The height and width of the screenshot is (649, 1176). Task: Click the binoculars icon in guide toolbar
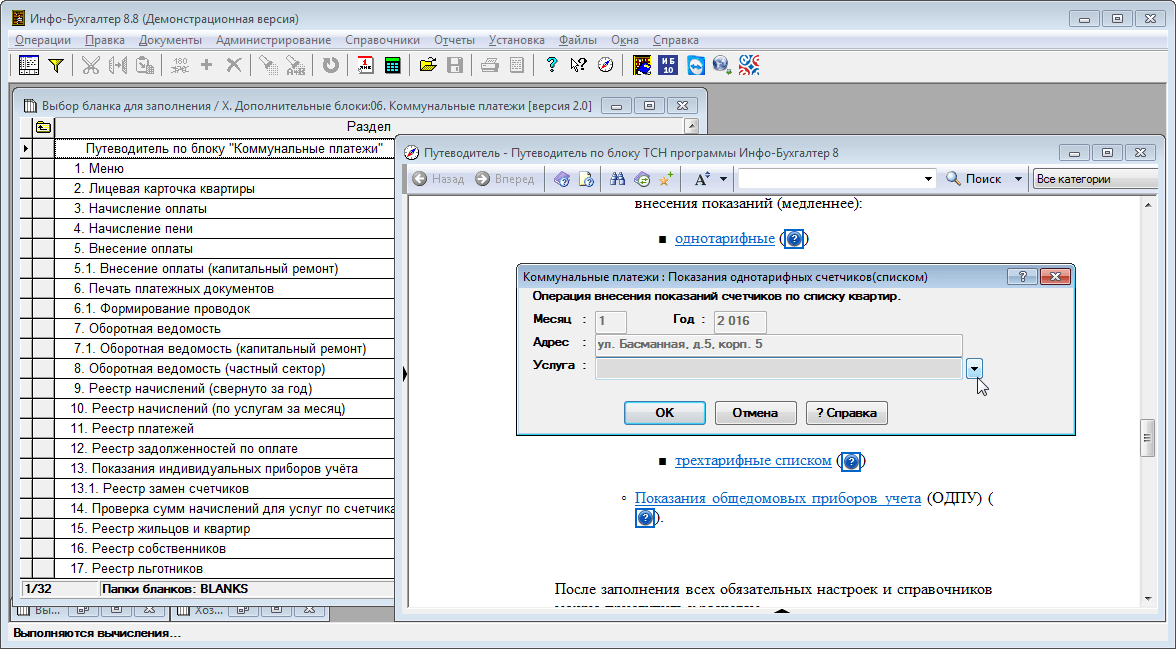tap(617, 179)
